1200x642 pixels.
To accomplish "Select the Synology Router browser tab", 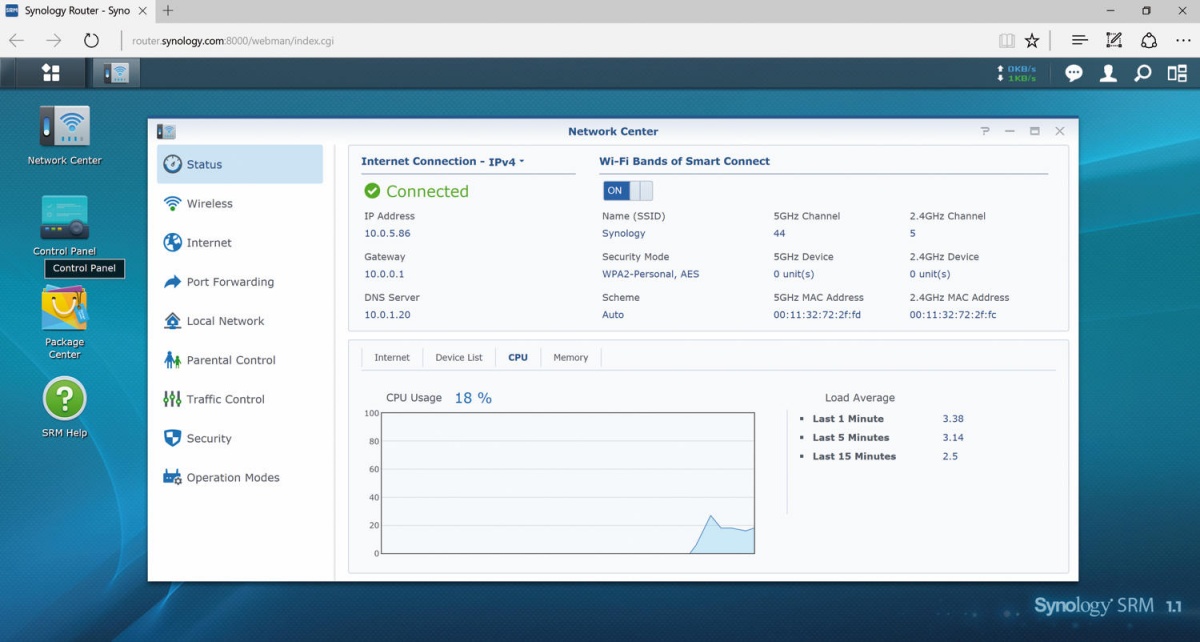I will click(x=75, y=10).
